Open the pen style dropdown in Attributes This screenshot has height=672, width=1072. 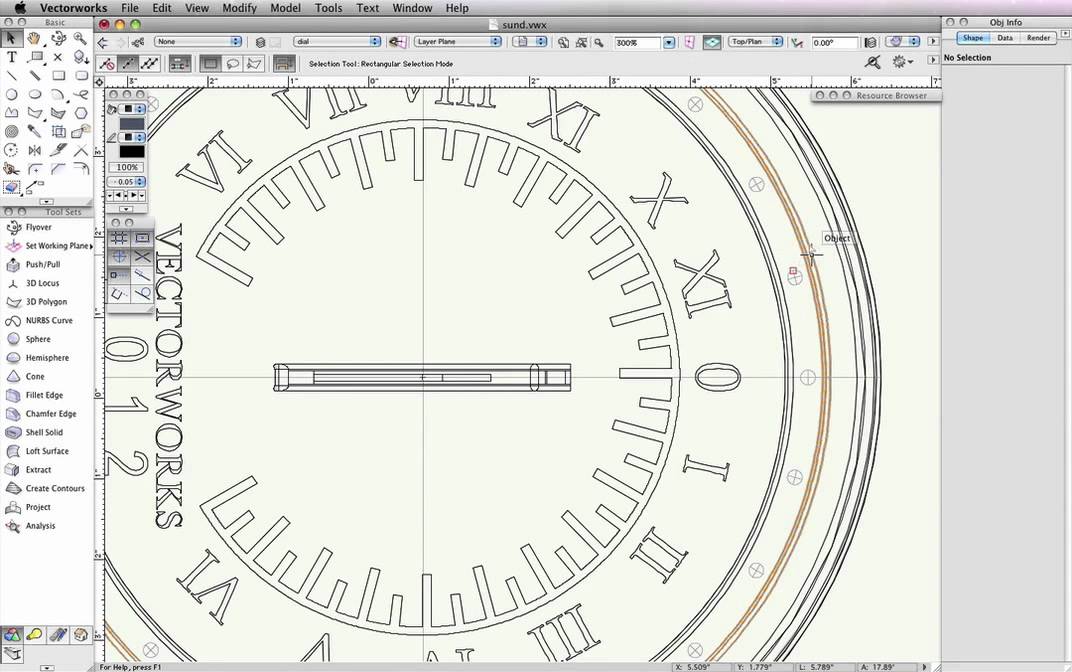(x=131, y=137)
